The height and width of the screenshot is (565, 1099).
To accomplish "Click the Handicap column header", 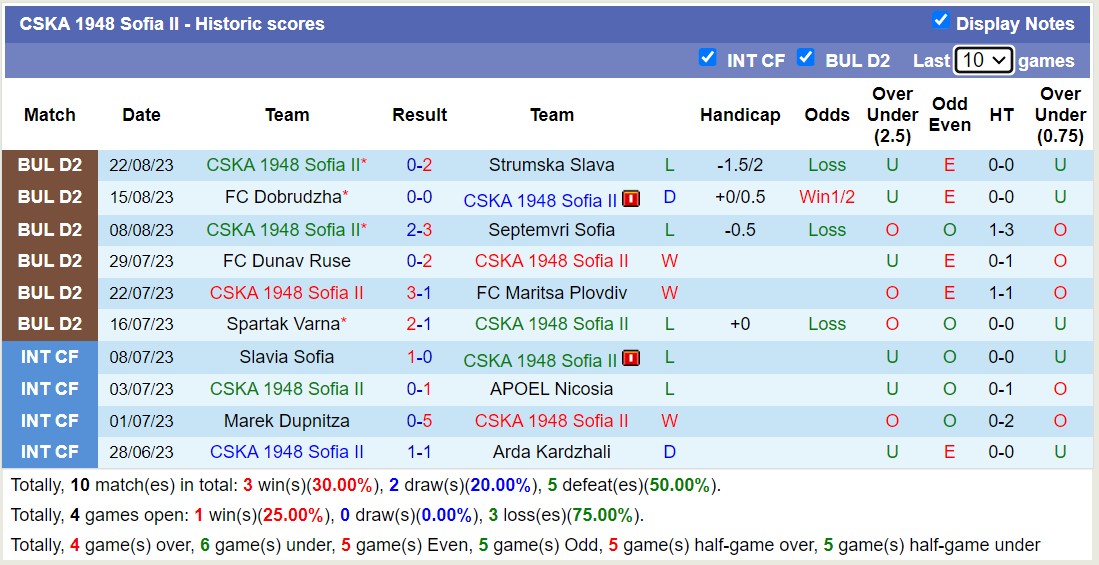I will click(x=740, y=115).
